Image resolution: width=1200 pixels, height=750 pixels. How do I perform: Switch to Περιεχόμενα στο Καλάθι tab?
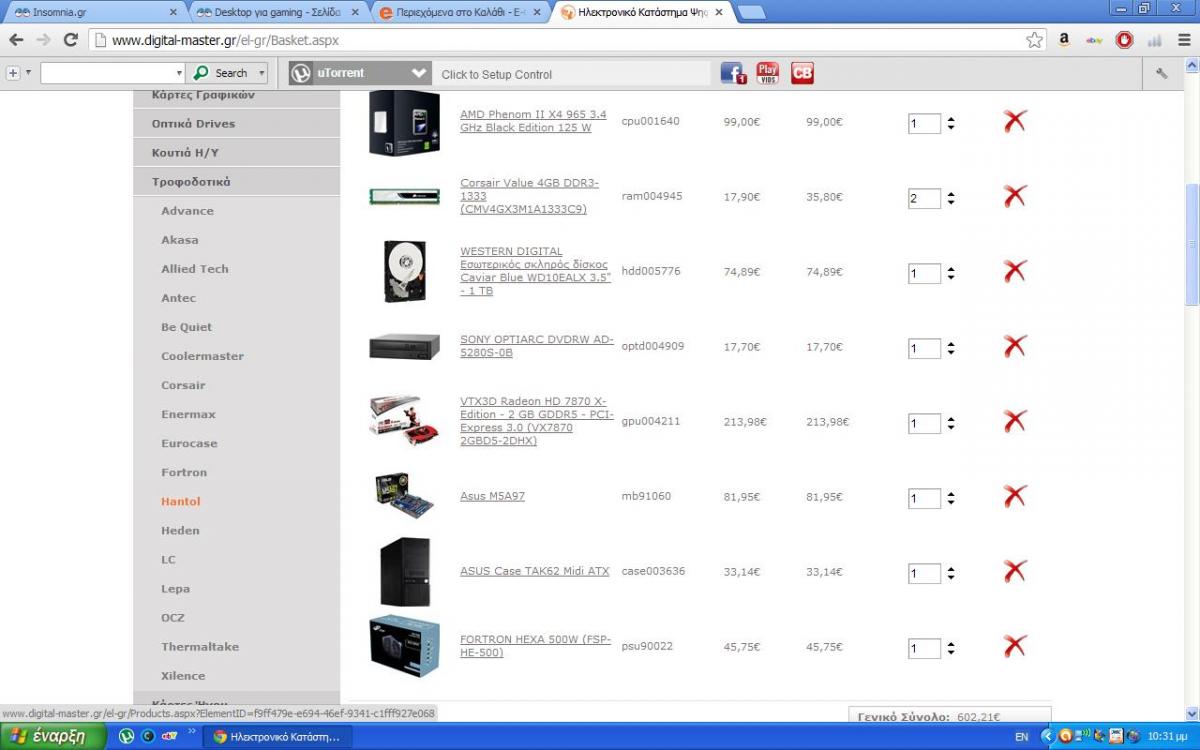461,12
